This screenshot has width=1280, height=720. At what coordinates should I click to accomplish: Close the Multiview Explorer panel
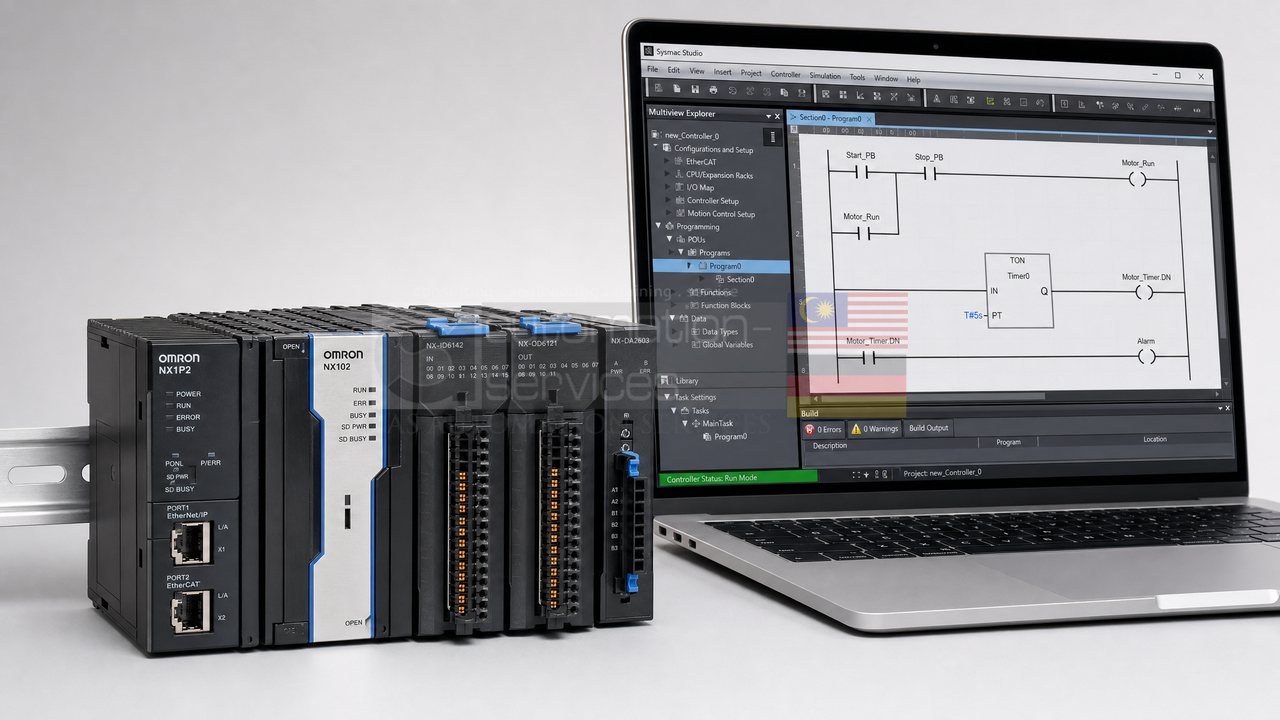(x=777, y=116)
